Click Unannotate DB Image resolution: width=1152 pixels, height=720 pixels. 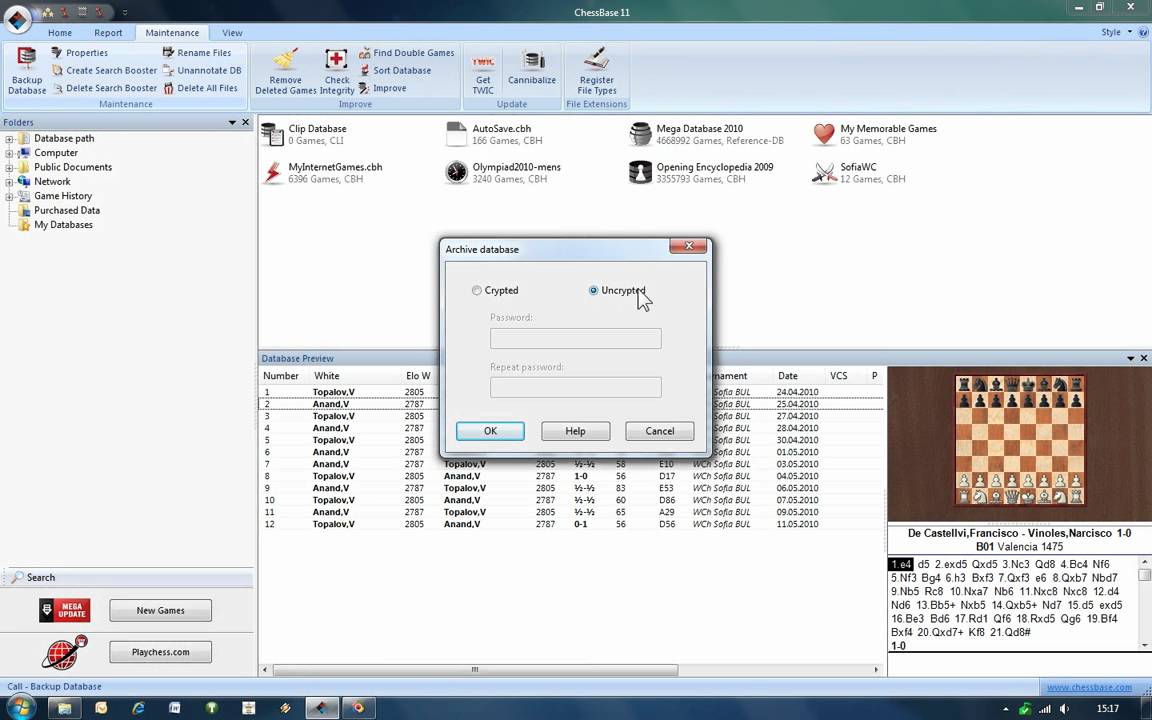click(202, 71)
